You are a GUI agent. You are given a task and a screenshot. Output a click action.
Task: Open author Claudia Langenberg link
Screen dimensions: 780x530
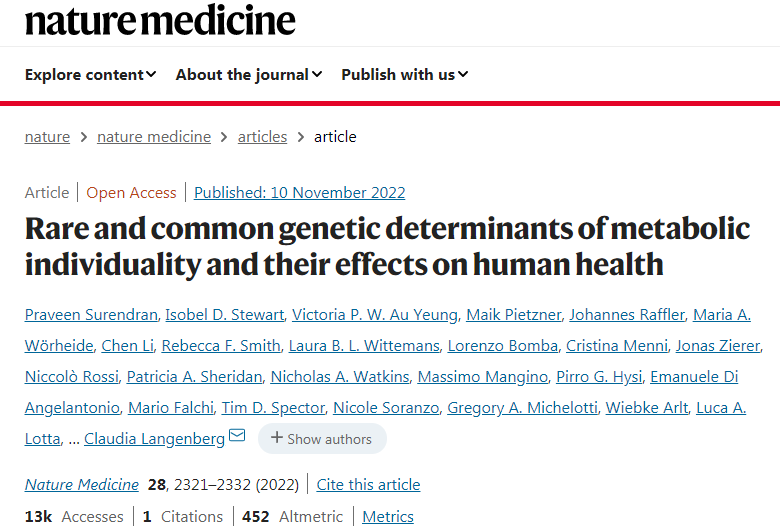[x=153, y=438]
